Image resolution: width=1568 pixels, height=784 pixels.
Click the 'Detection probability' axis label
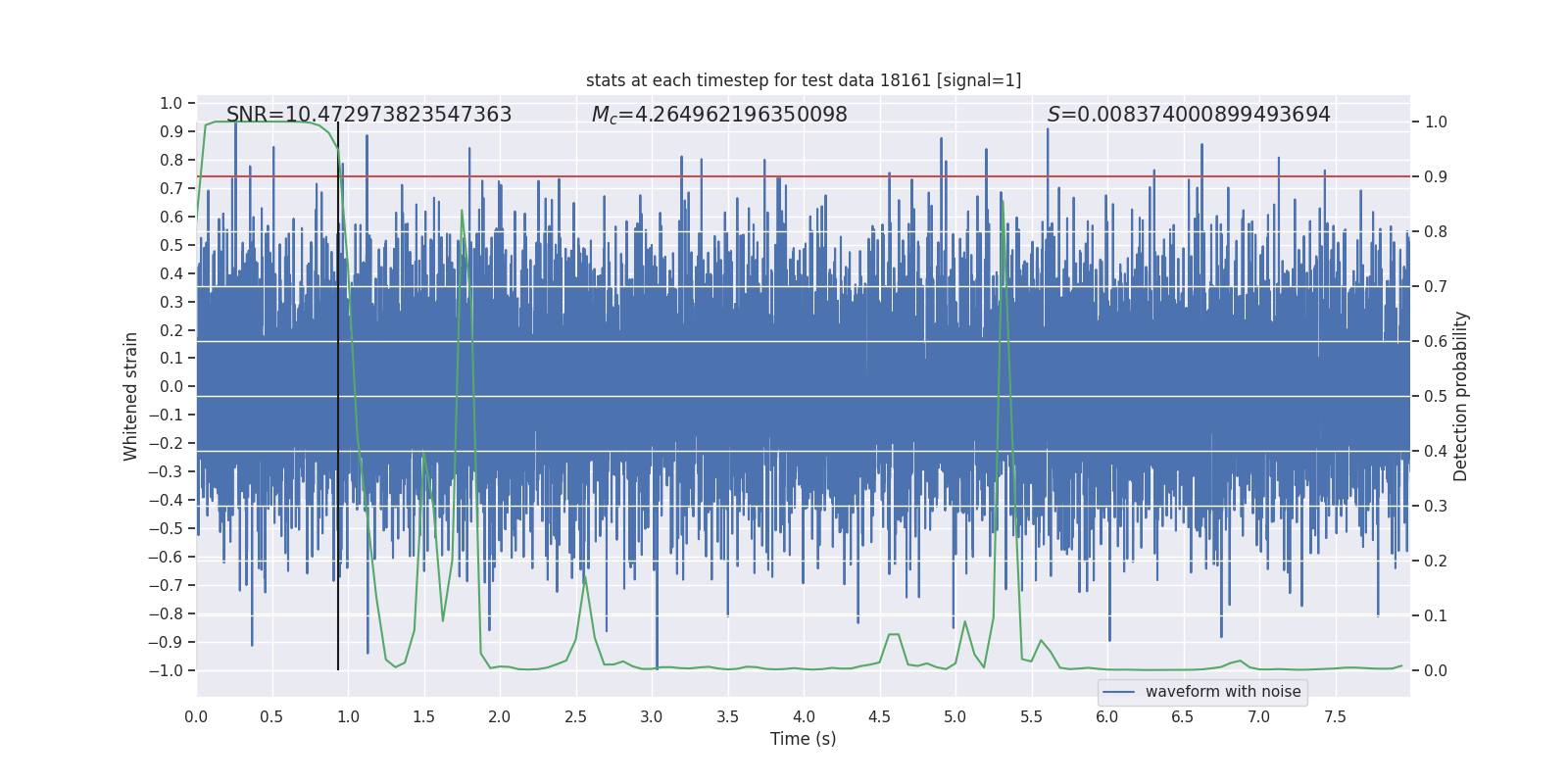tap(1461, 396)
